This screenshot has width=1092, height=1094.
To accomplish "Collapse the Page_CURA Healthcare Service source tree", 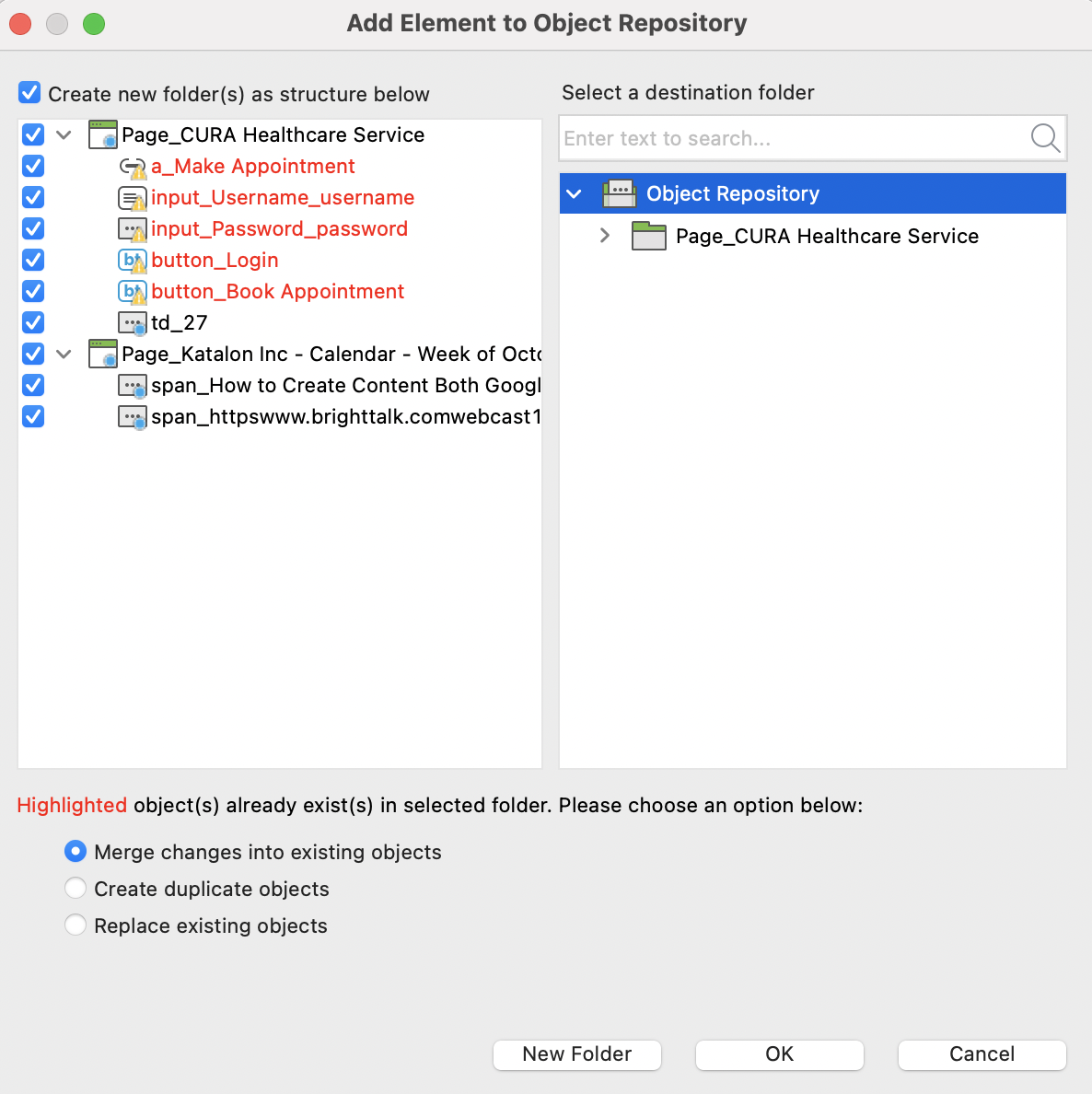I will 64,135.
